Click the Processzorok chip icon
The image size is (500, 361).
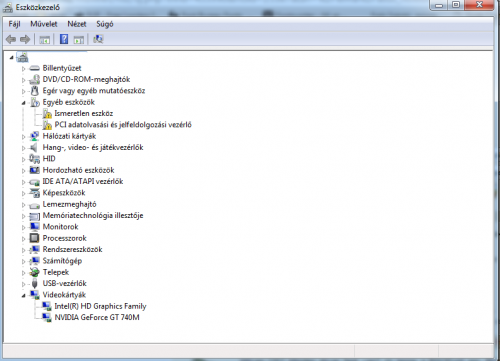[x=34, y=238]
